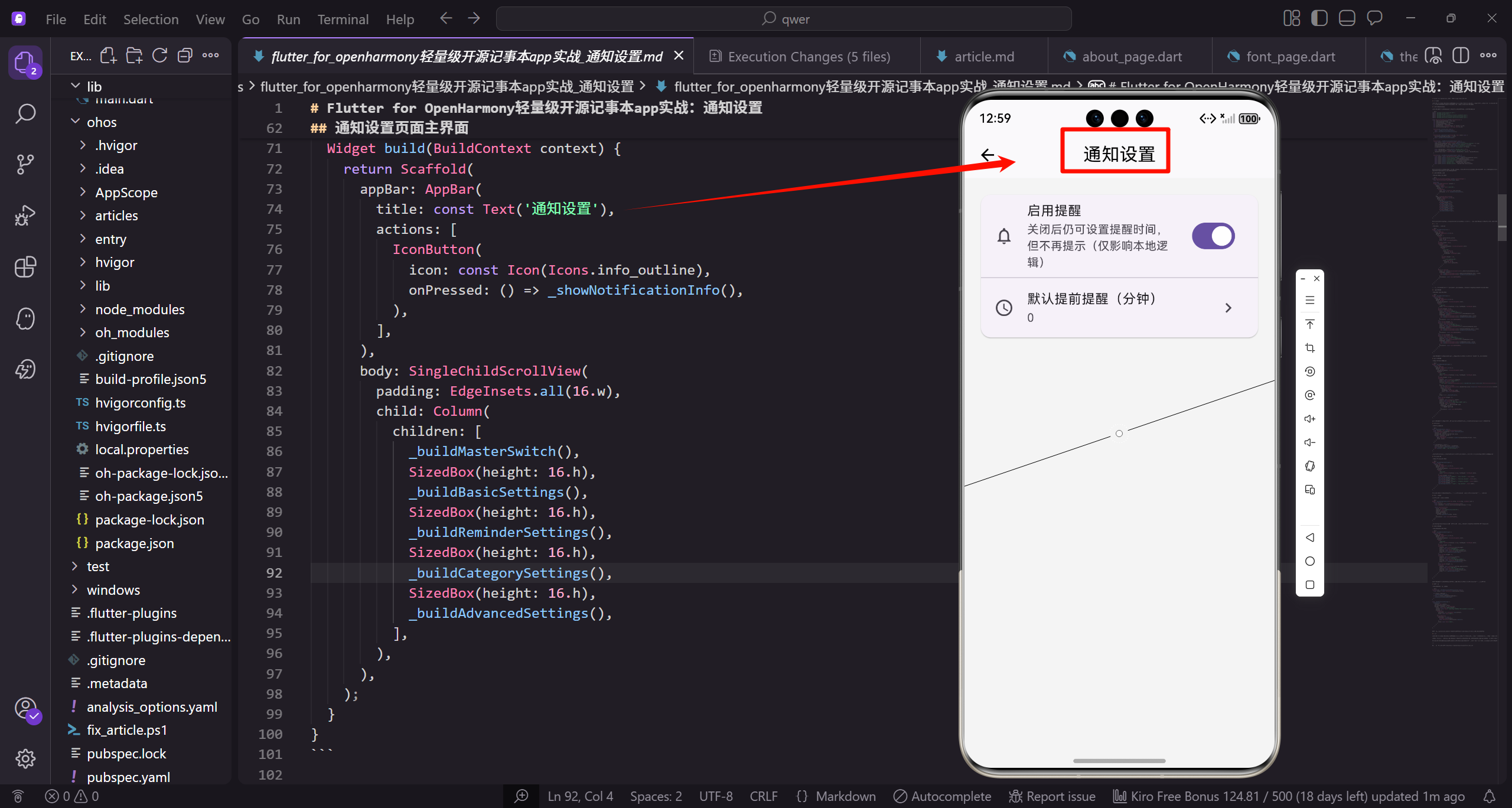Toggle the 启用提醒 switch off
The width and height of the screenshot is (1512, 808).
(x=1213, y=236)
